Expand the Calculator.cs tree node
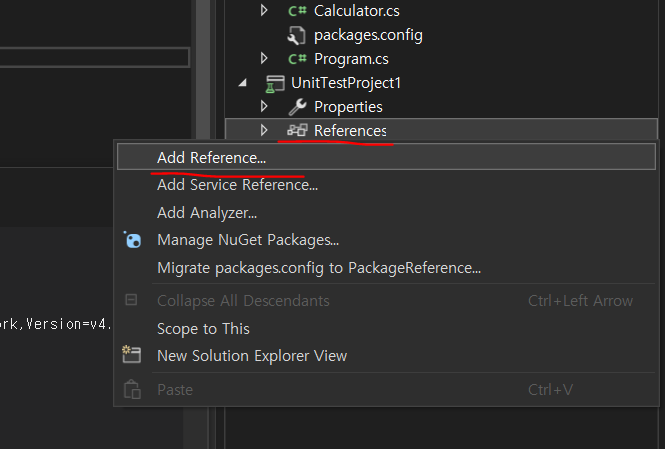 click(265, 11)
